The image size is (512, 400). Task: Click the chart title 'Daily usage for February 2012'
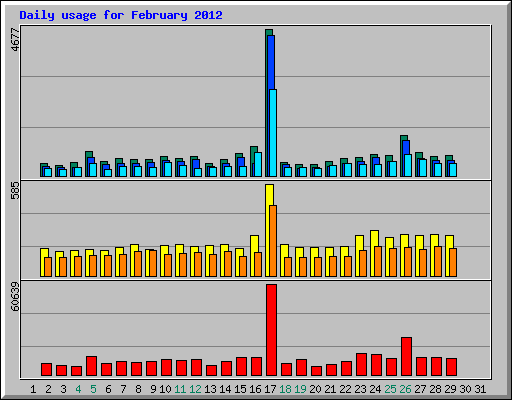(x=121, y=15)
